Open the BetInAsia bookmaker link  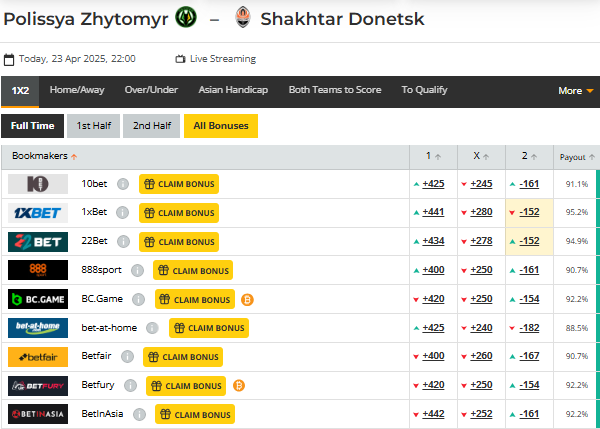102,414
